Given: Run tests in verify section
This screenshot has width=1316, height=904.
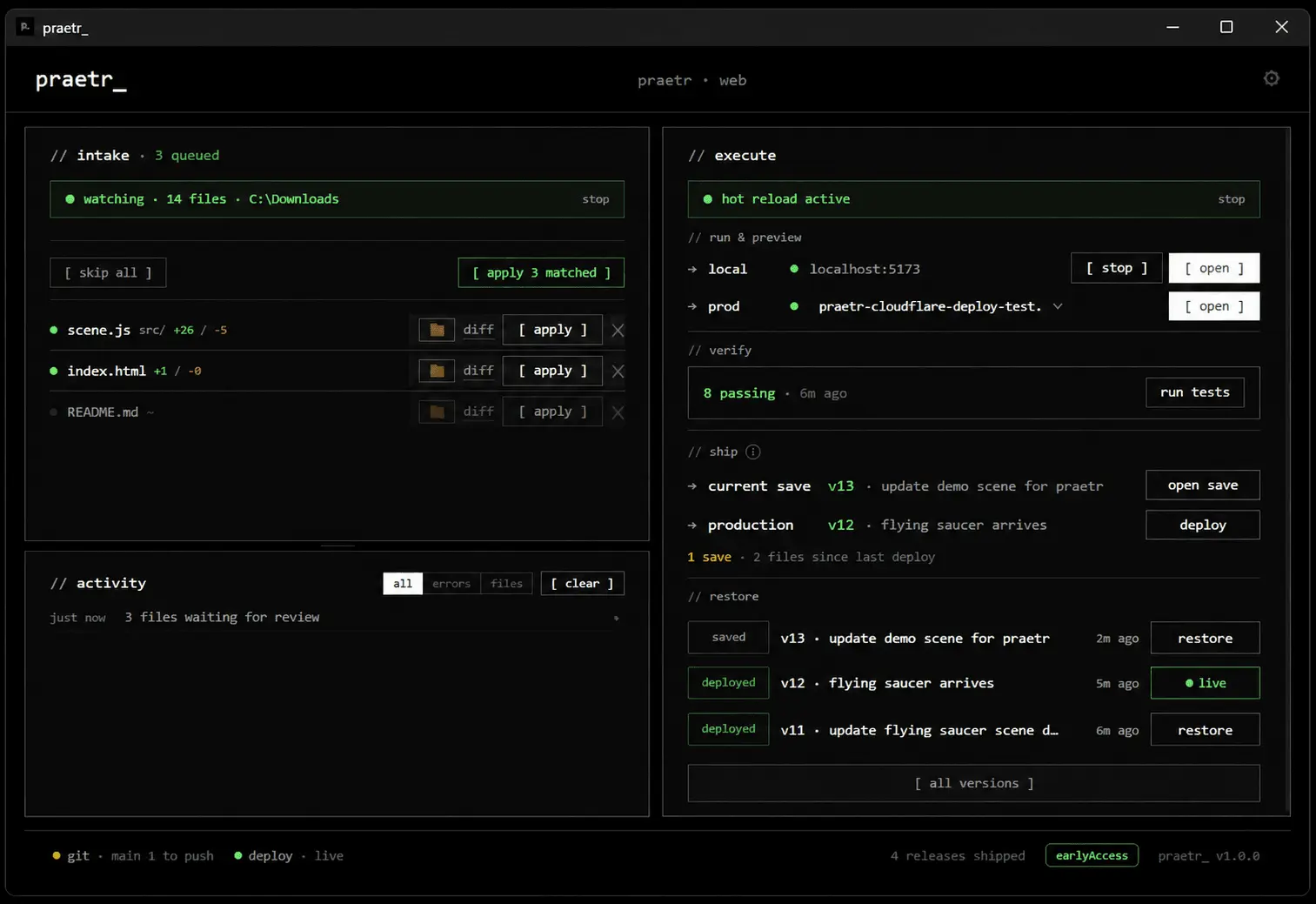Looking at the screenshot, I should tap(1195, 392).
